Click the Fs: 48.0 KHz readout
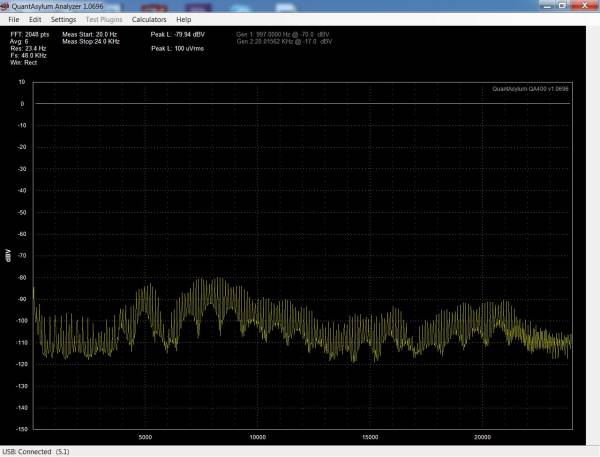Viewport: 600px width, 457px height. [x=28, y=55]
